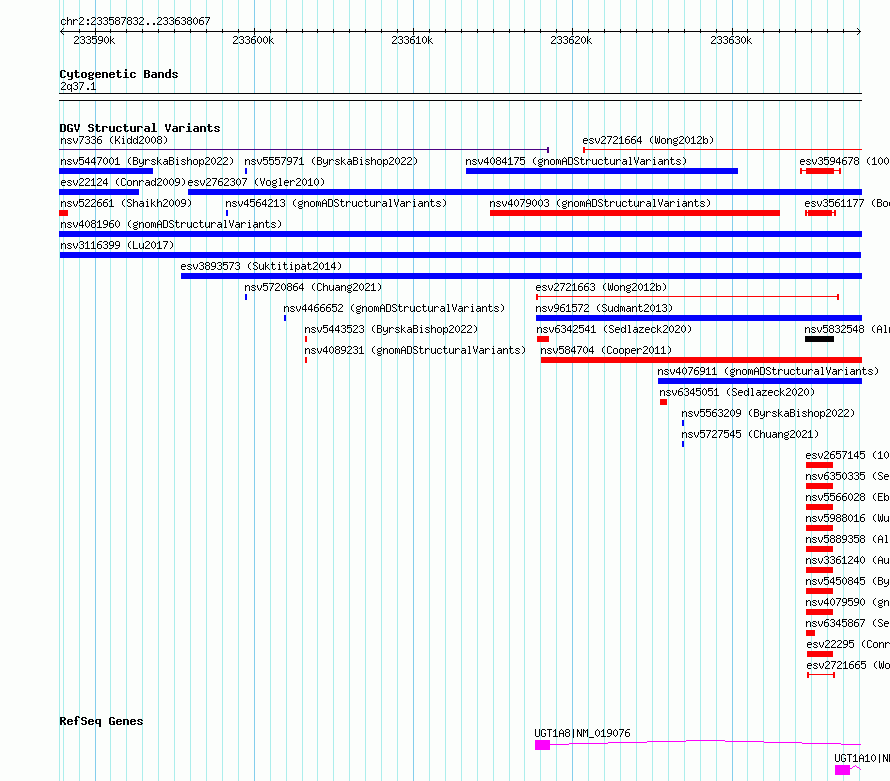890x781 pixels.
Task: Click nsv5727545 (Chuang2021) label
Action: (x=750, y=434)
